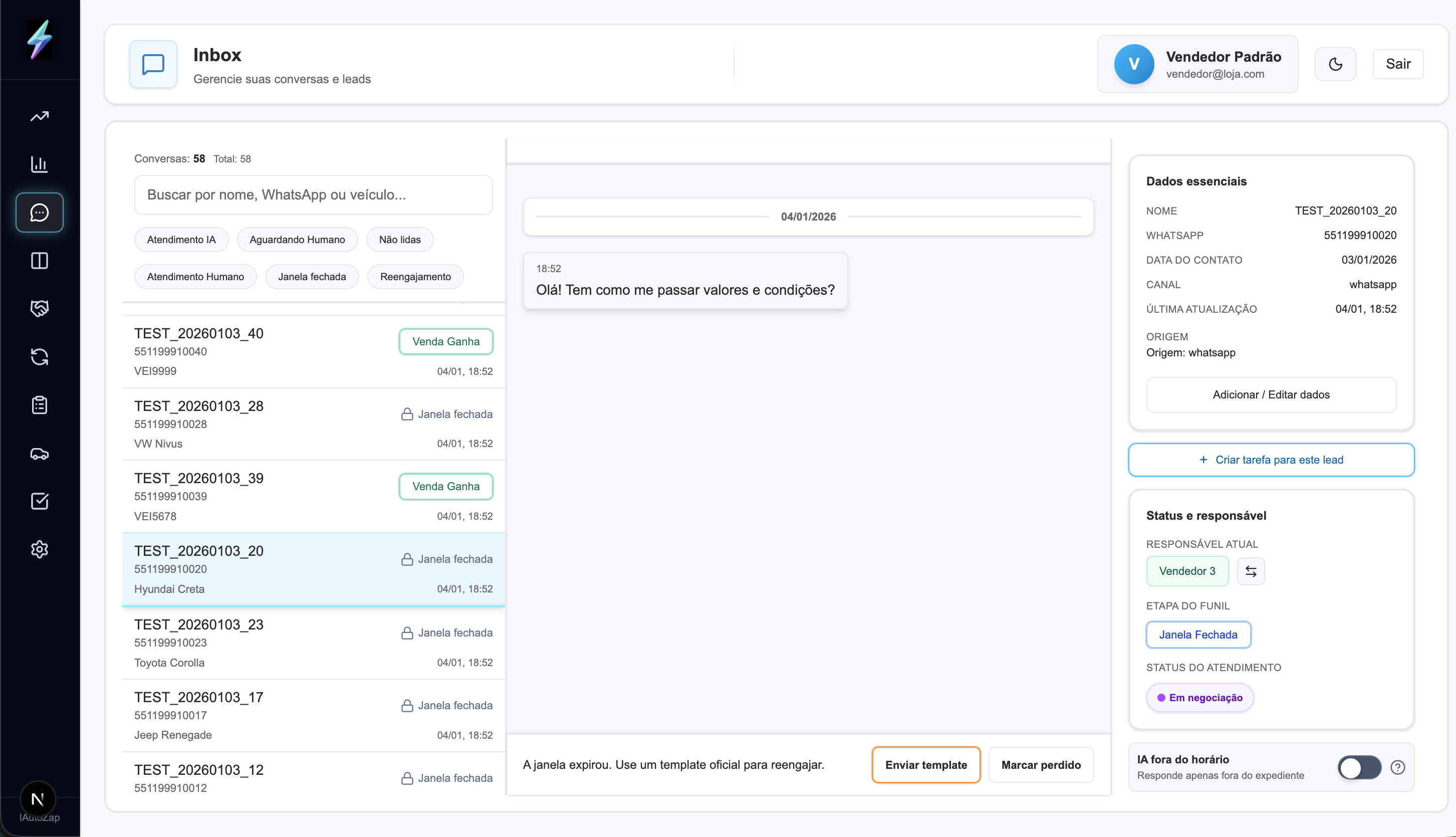This screenshot has width=1456, height=837.
Task: Enable the IA fora do horário switch
Action: click(1359, 767)
